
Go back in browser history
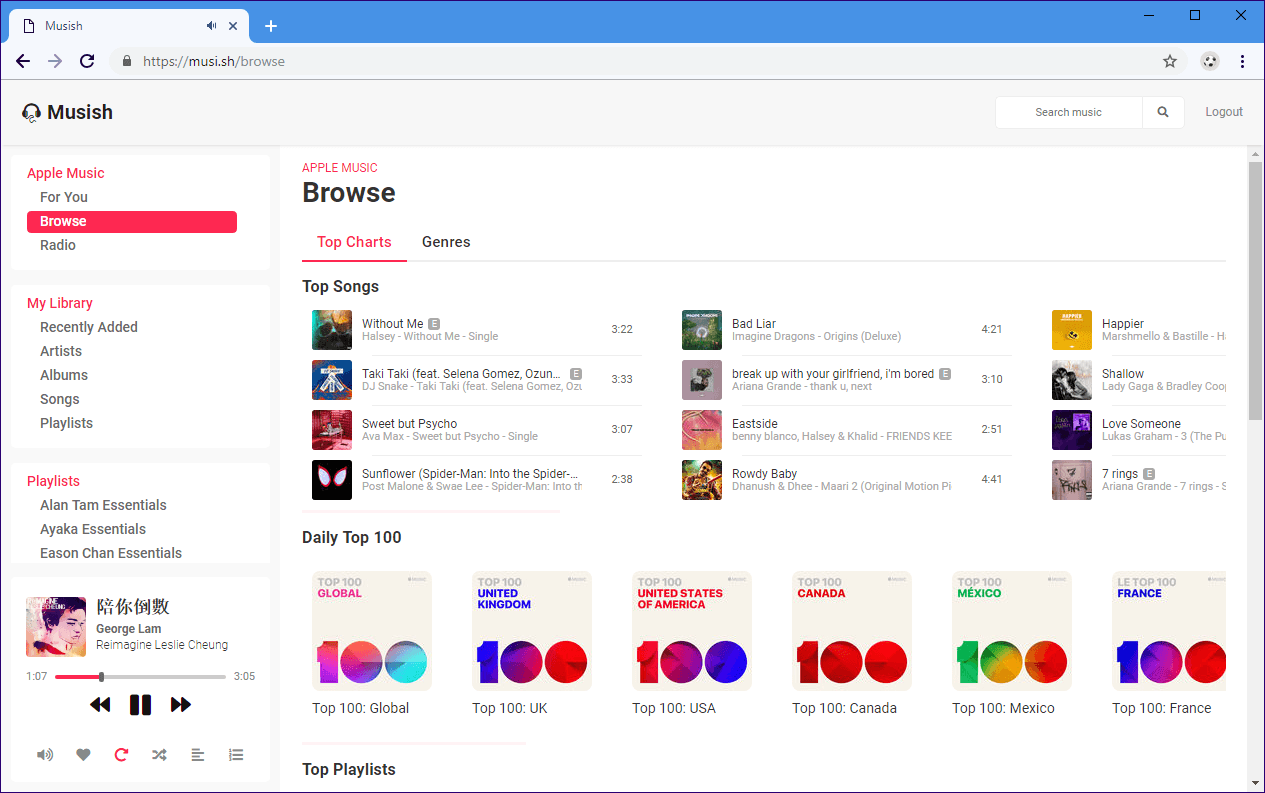coord(23,61)
